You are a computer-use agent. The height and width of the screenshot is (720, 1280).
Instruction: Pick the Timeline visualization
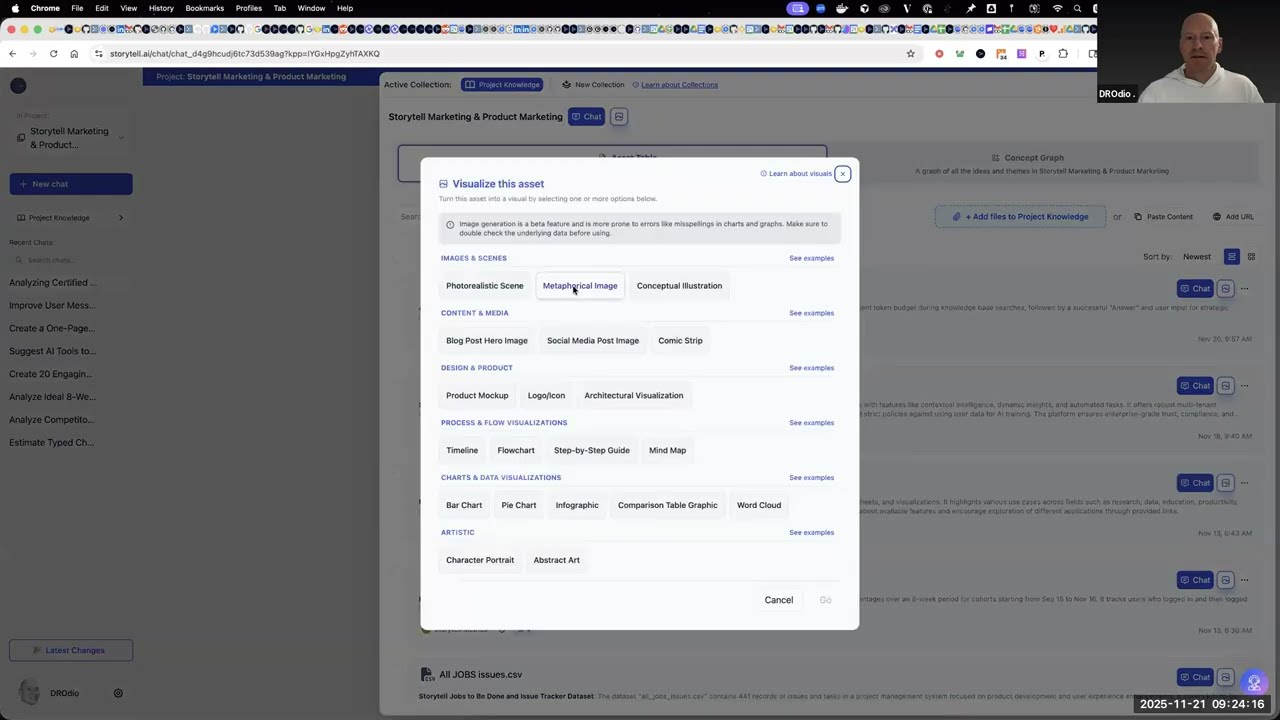(x=462, y=451)
